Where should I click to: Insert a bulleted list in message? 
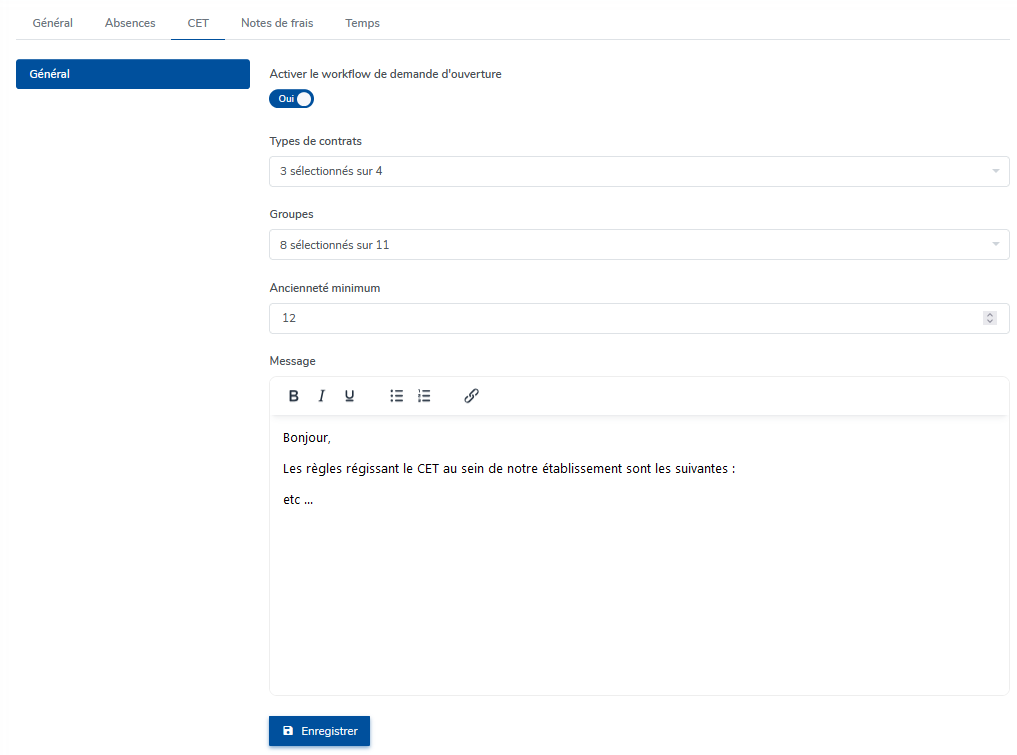click(396, 396)
